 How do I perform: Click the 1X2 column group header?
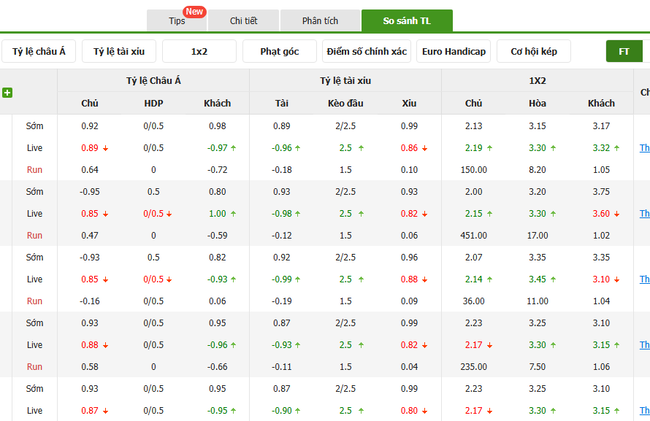[x=537, y=80]
